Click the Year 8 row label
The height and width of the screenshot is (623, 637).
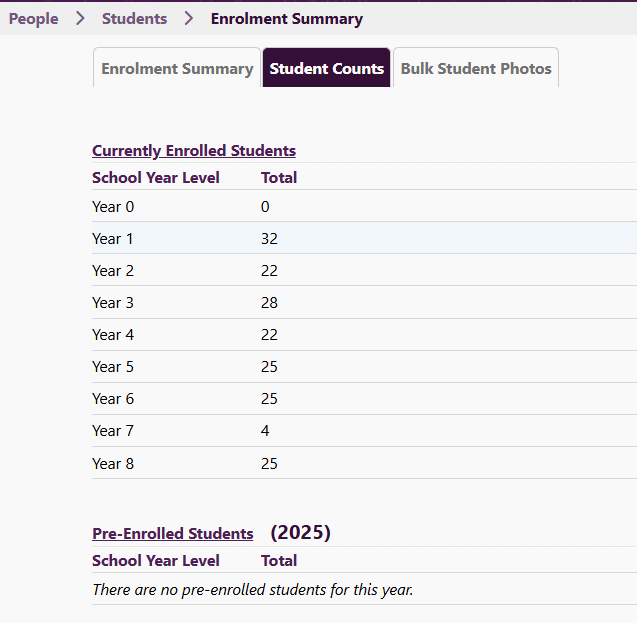[113, 464]
